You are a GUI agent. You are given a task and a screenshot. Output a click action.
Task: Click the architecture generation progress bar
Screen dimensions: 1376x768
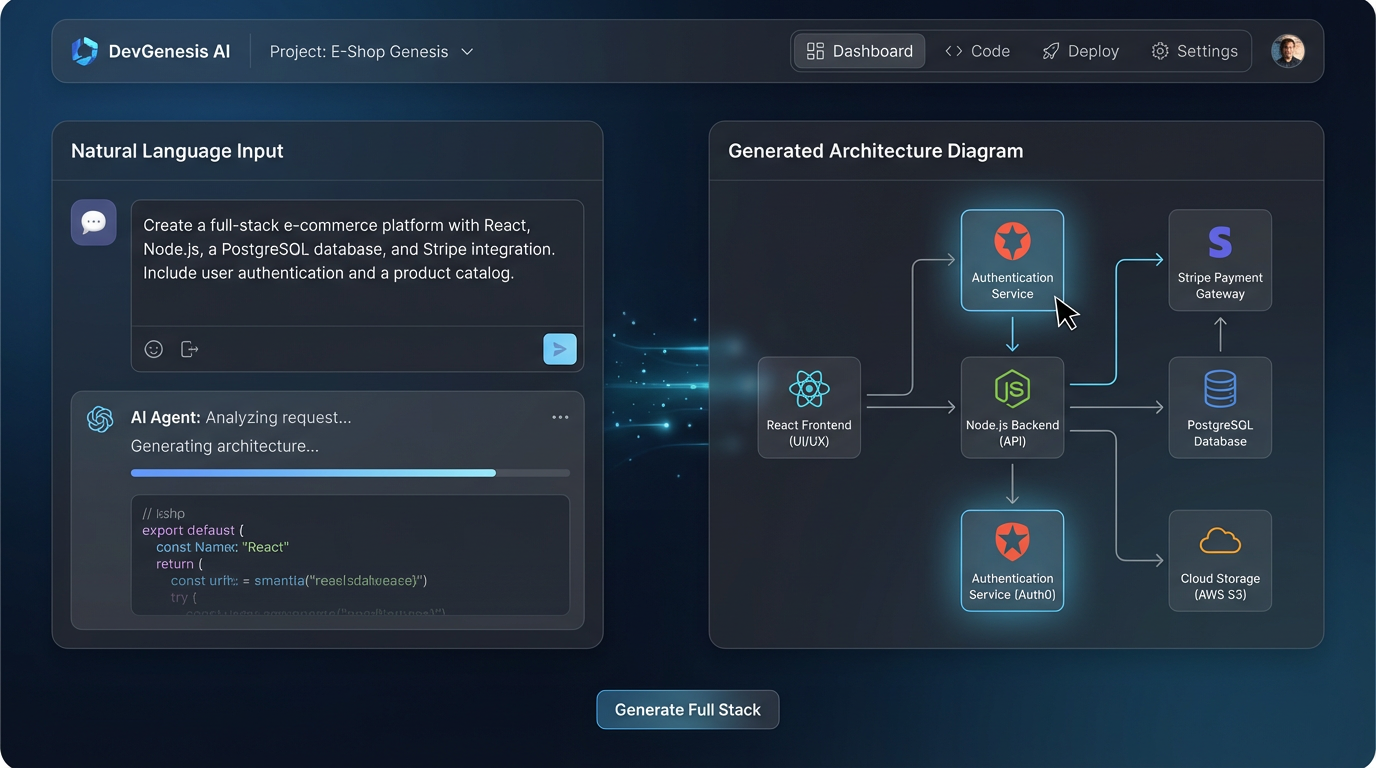pos(348,472)
